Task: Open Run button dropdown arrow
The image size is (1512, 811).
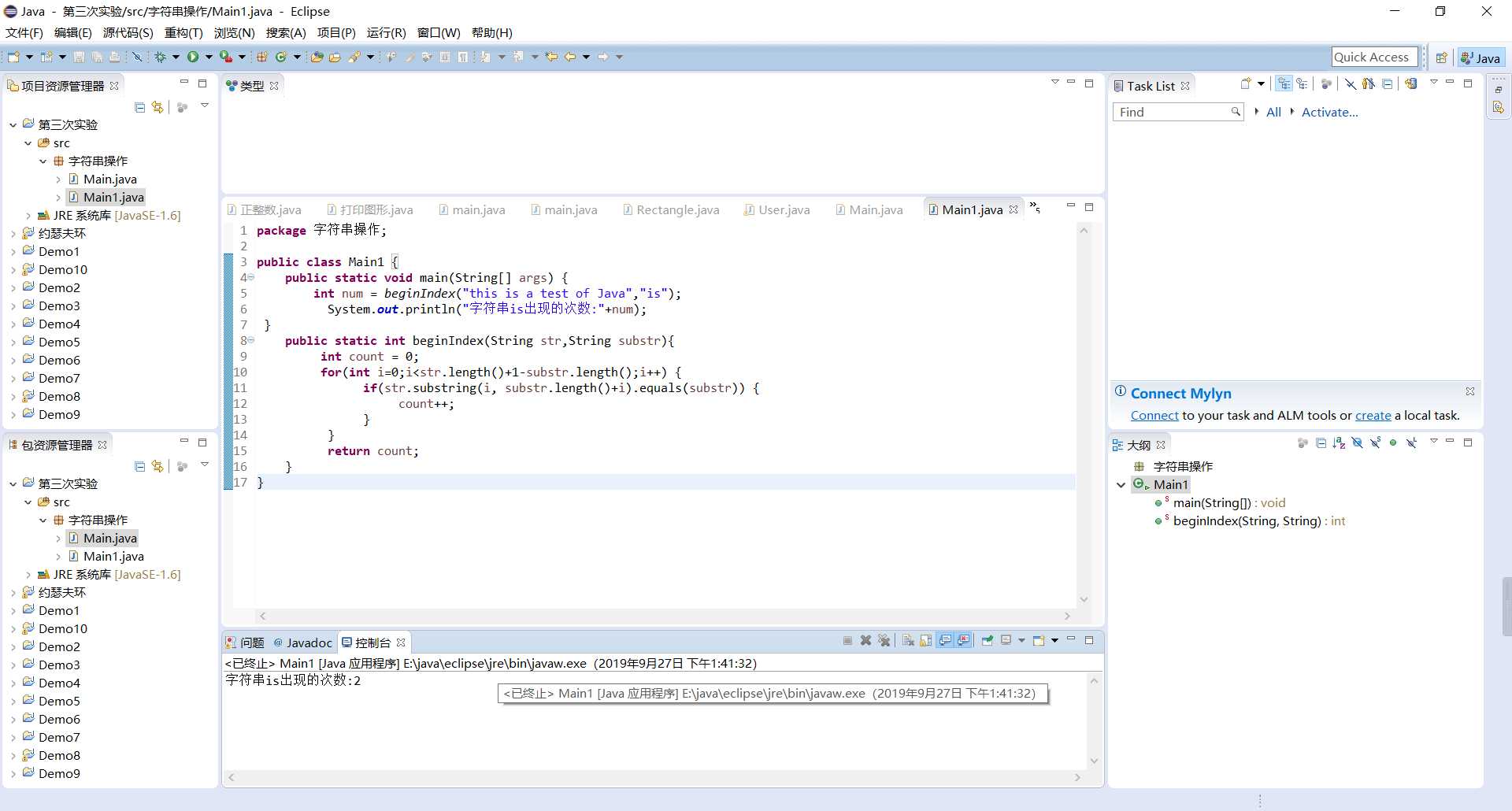Action: (209, 57)
